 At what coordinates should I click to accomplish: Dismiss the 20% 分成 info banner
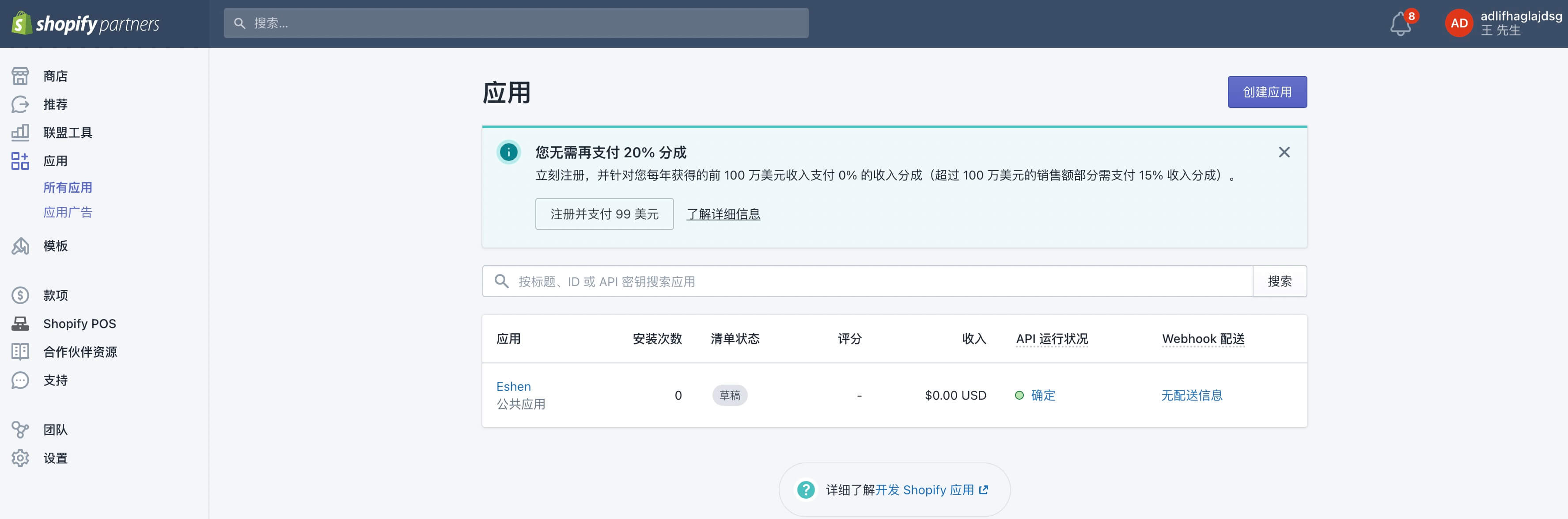(1284, 152)
